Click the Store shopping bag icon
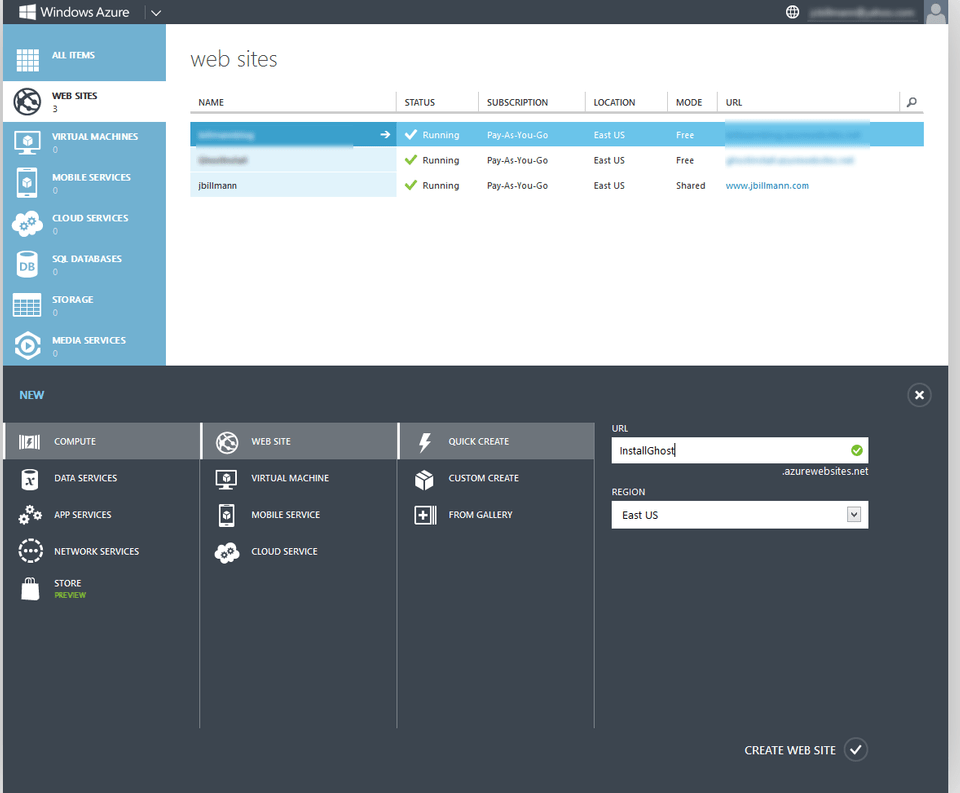The image size is (960, 793). tap(30, 588)
